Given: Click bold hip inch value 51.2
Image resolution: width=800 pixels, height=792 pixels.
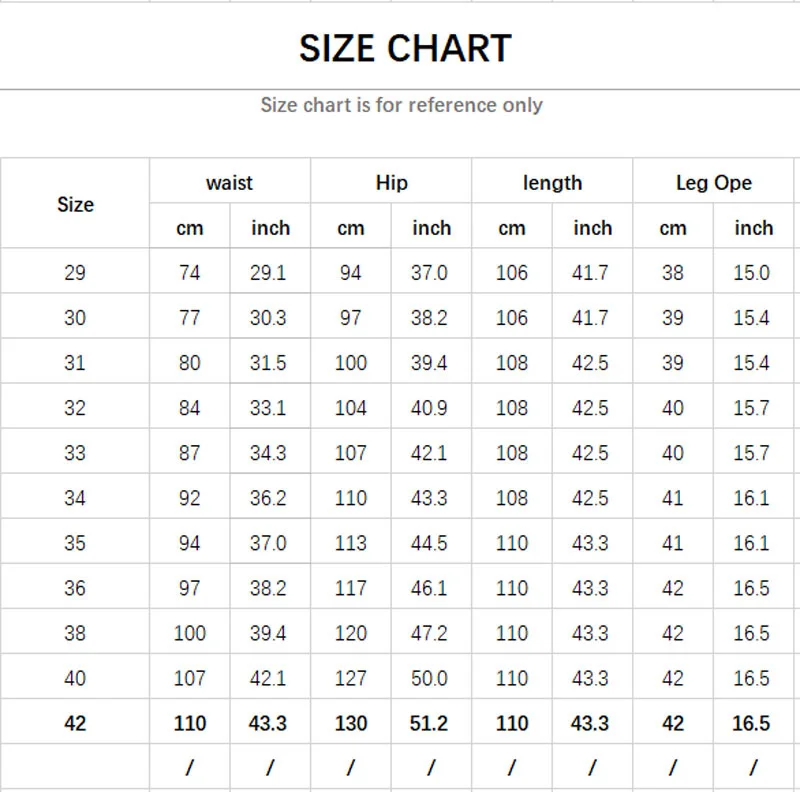Looking at the screenshot, I should coord(429,723).
